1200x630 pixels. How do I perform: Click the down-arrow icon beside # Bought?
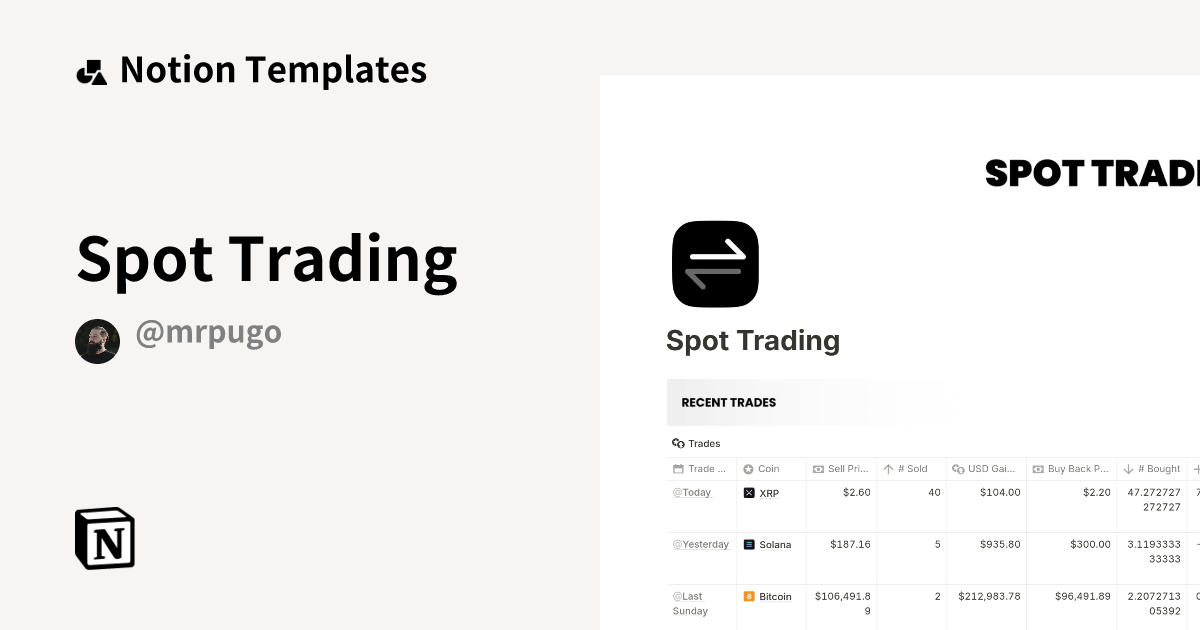click(1128, 469)
